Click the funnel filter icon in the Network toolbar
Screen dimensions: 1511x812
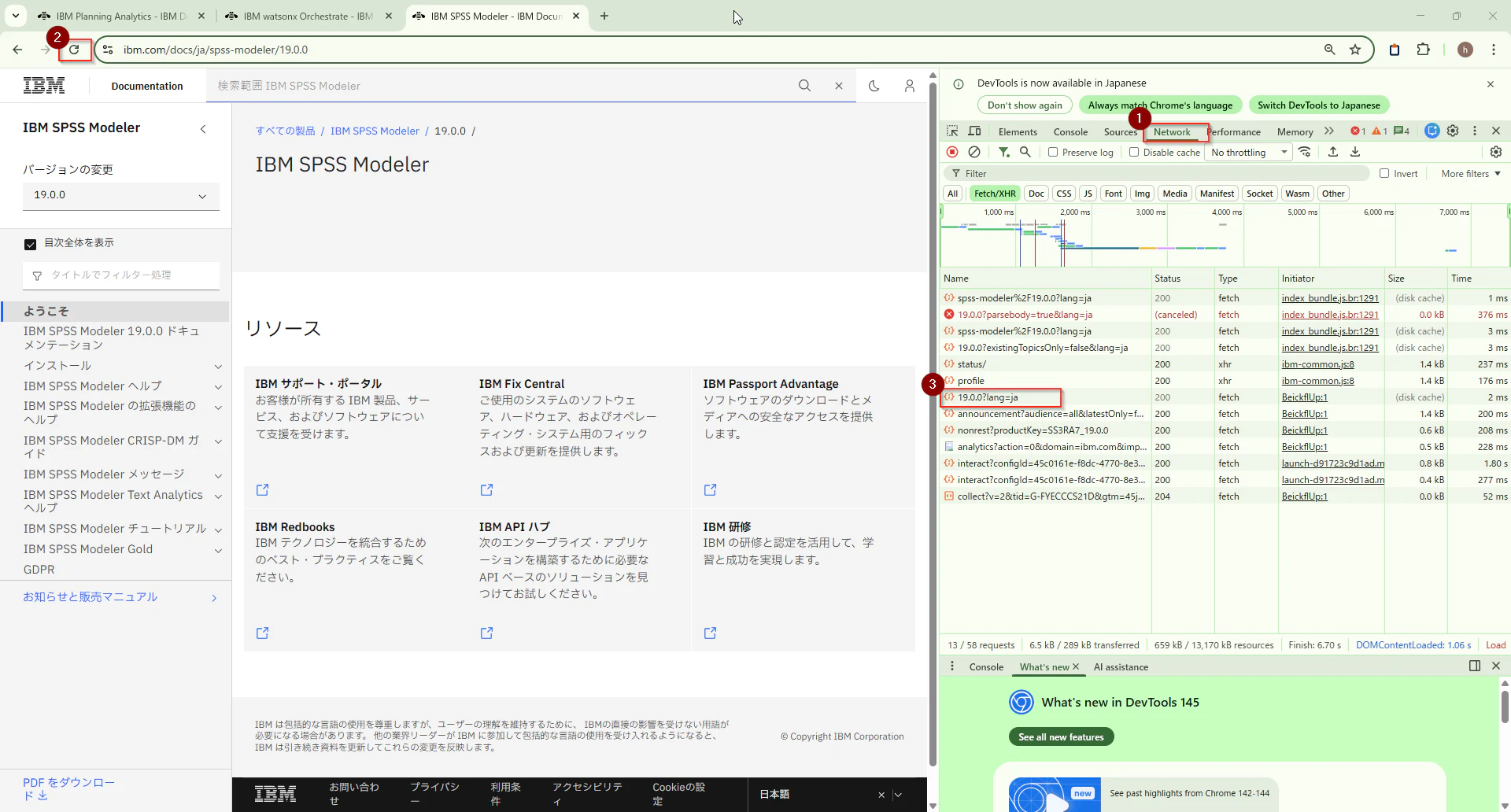(1004, 152)
